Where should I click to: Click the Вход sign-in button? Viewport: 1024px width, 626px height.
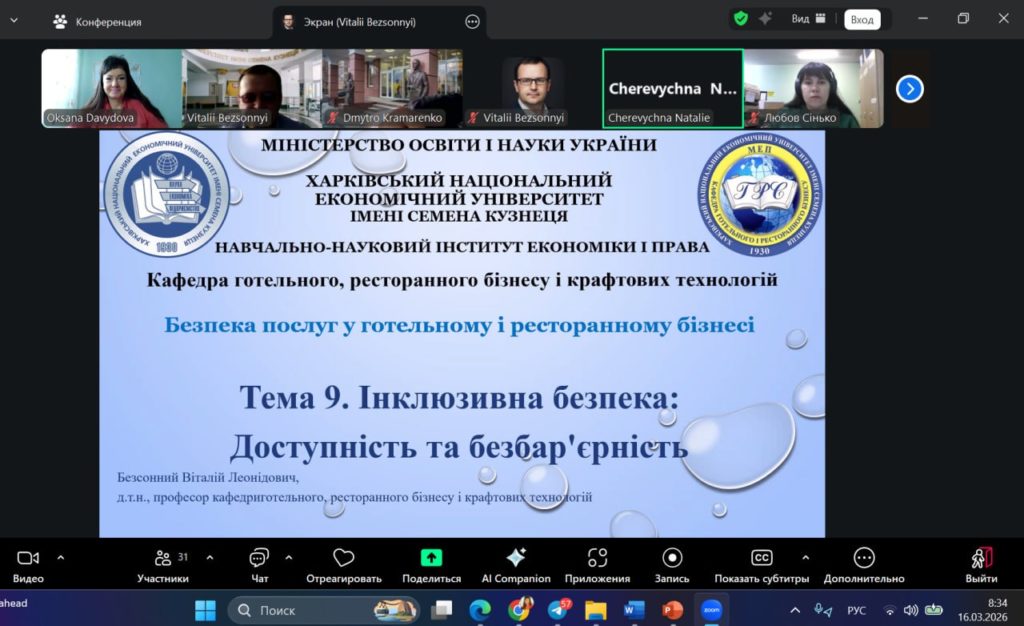[861, 19]
